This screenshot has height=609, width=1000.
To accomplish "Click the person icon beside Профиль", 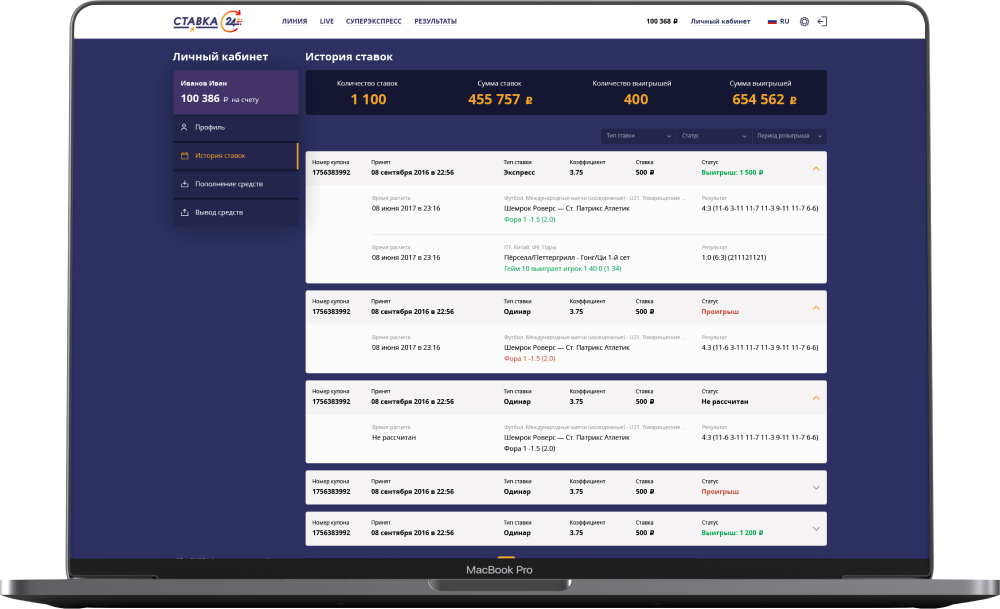I will [184, 128].
